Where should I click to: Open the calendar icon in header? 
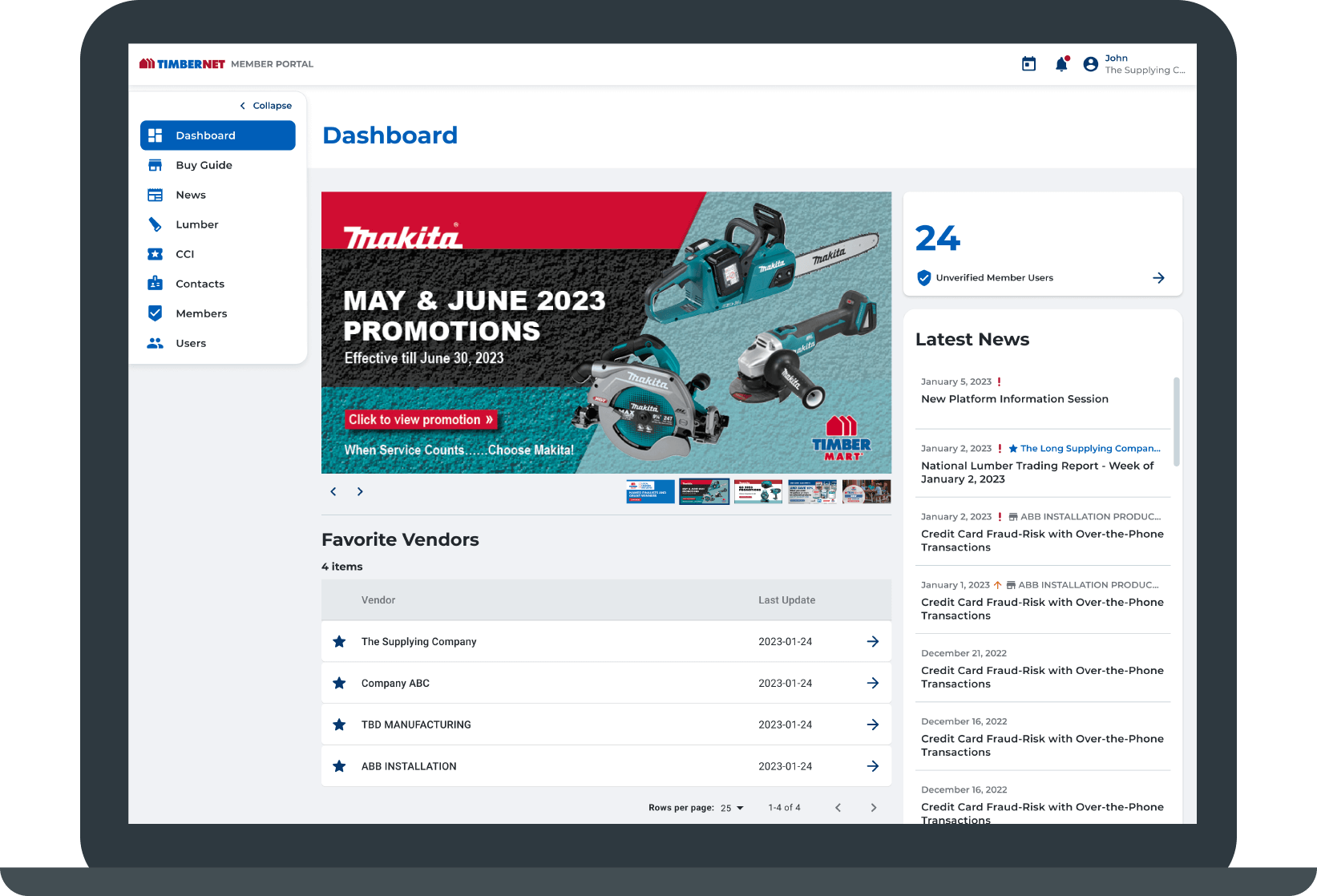pyautogui.click(x=1028, y=64)
